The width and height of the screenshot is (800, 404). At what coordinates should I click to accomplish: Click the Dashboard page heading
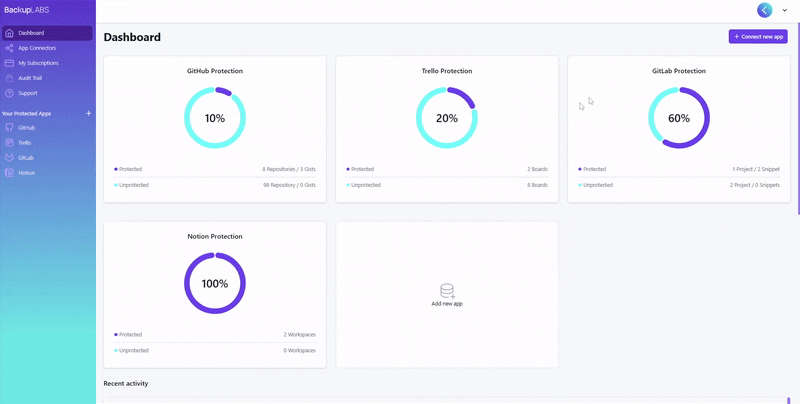132,37
